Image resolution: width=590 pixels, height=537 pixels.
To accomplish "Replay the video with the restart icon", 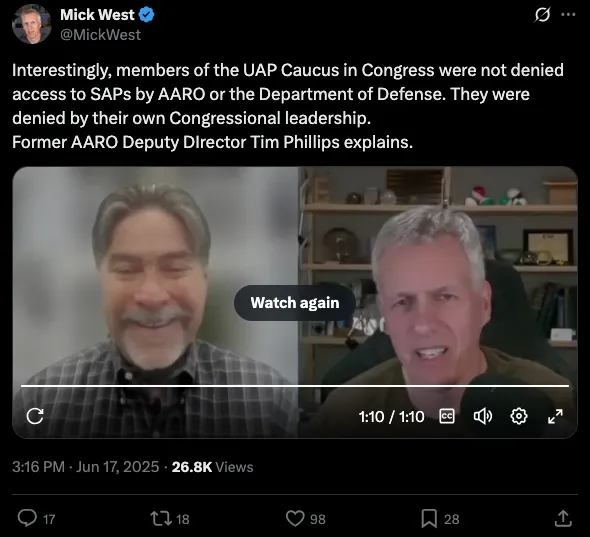I will 35,416.
